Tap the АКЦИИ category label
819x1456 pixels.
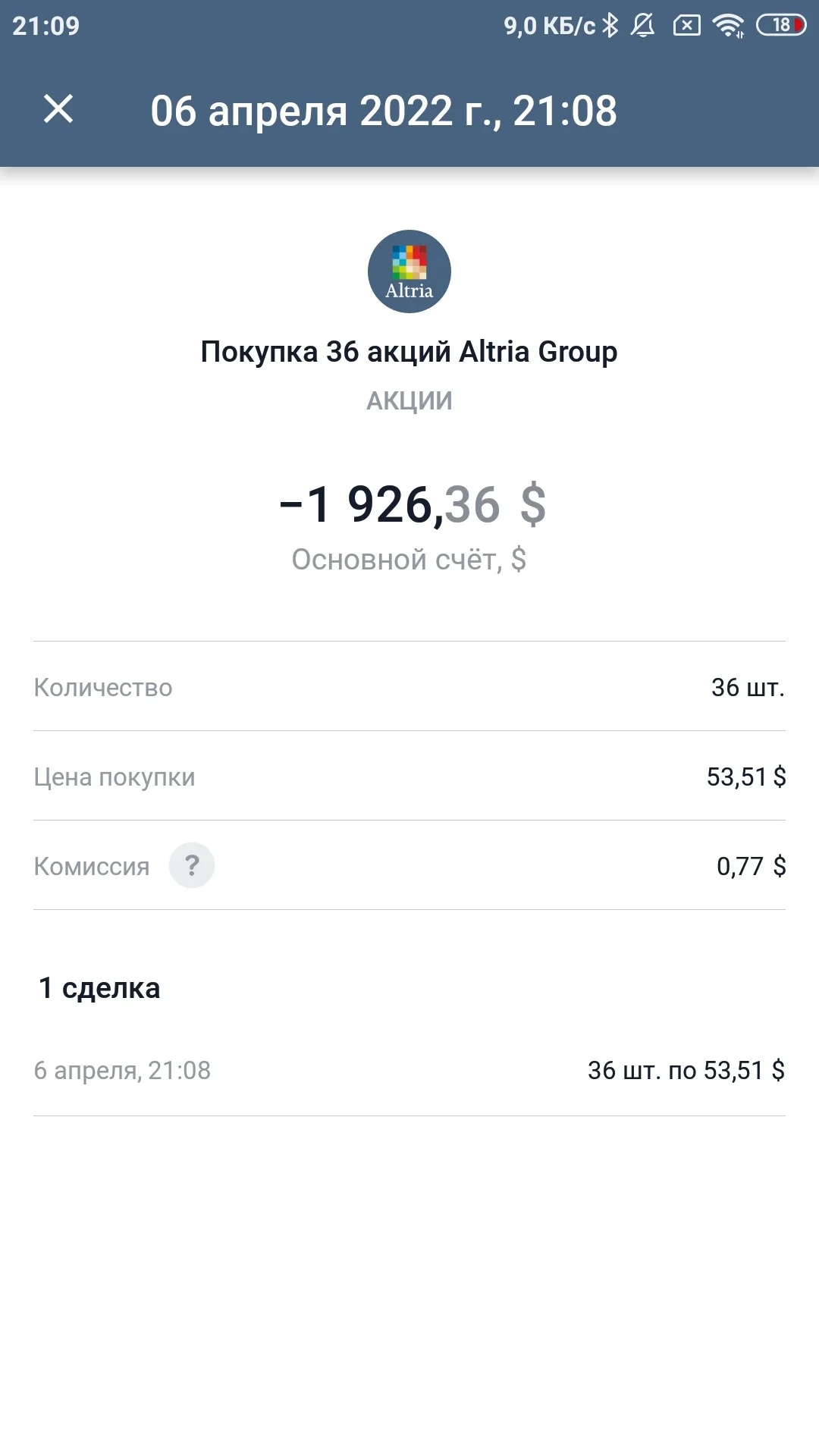(409, 400)
